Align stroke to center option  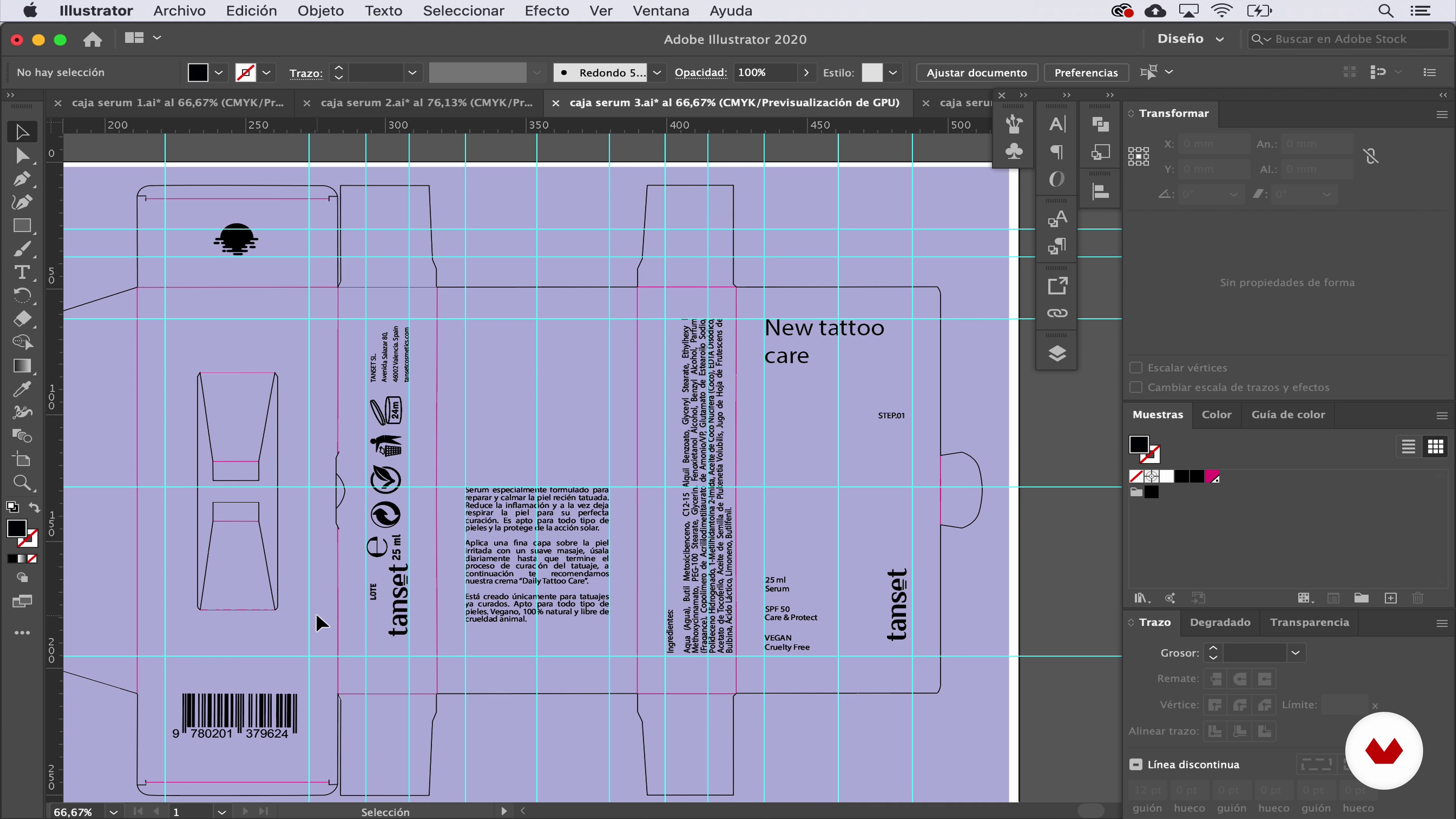coord(1215,731)
